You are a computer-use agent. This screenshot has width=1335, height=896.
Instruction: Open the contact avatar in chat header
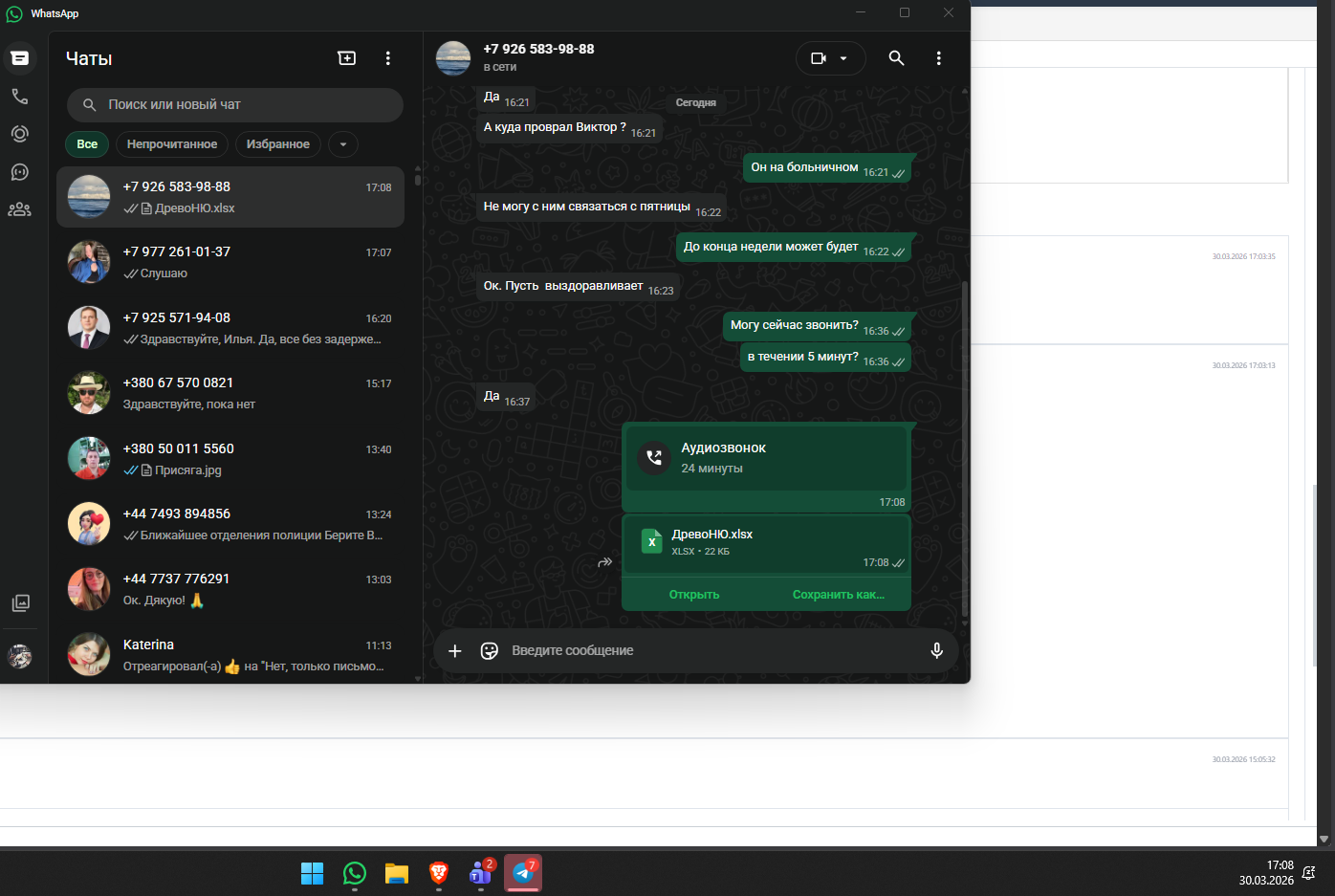[x=453, y=58]
